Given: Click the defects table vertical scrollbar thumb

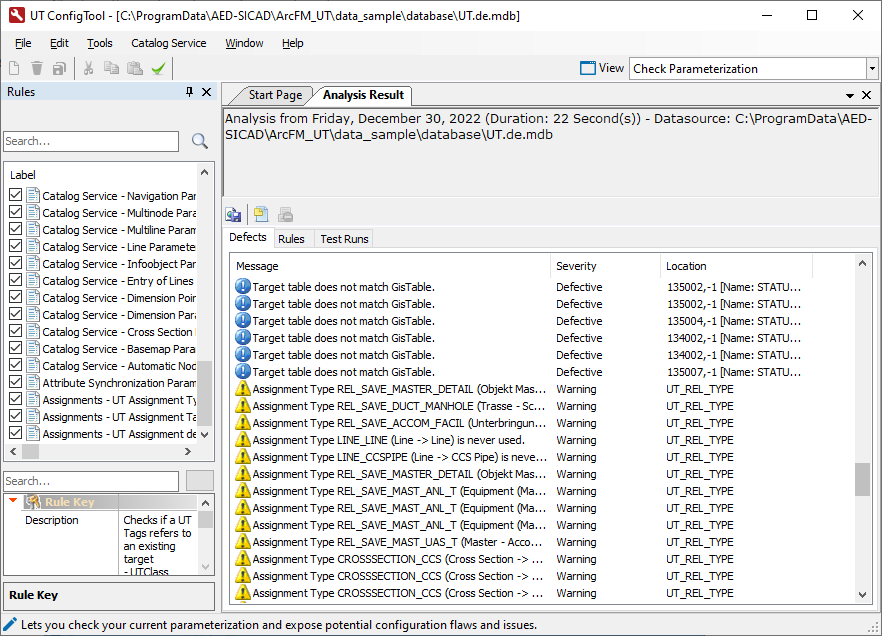Looking at the screenshot, I should pos(862,479).
